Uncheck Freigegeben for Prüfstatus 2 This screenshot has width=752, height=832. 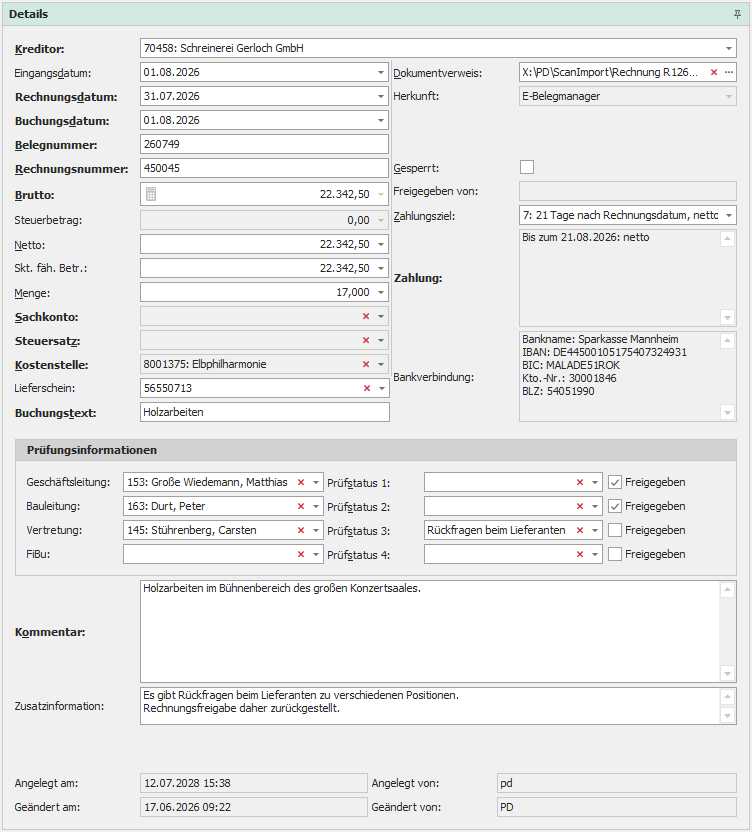615,506
